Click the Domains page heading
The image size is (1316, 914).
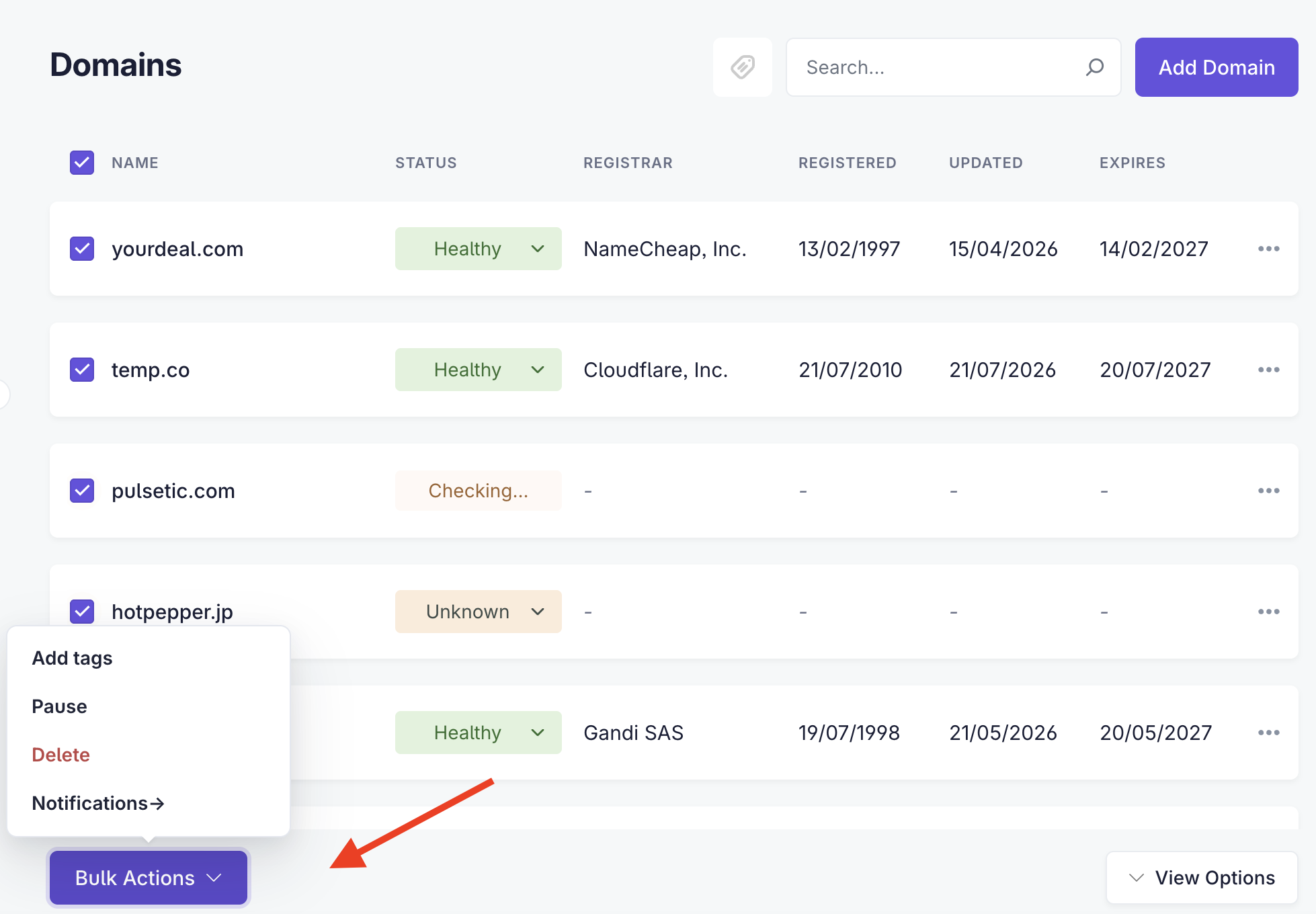click(x=116, y=65)
